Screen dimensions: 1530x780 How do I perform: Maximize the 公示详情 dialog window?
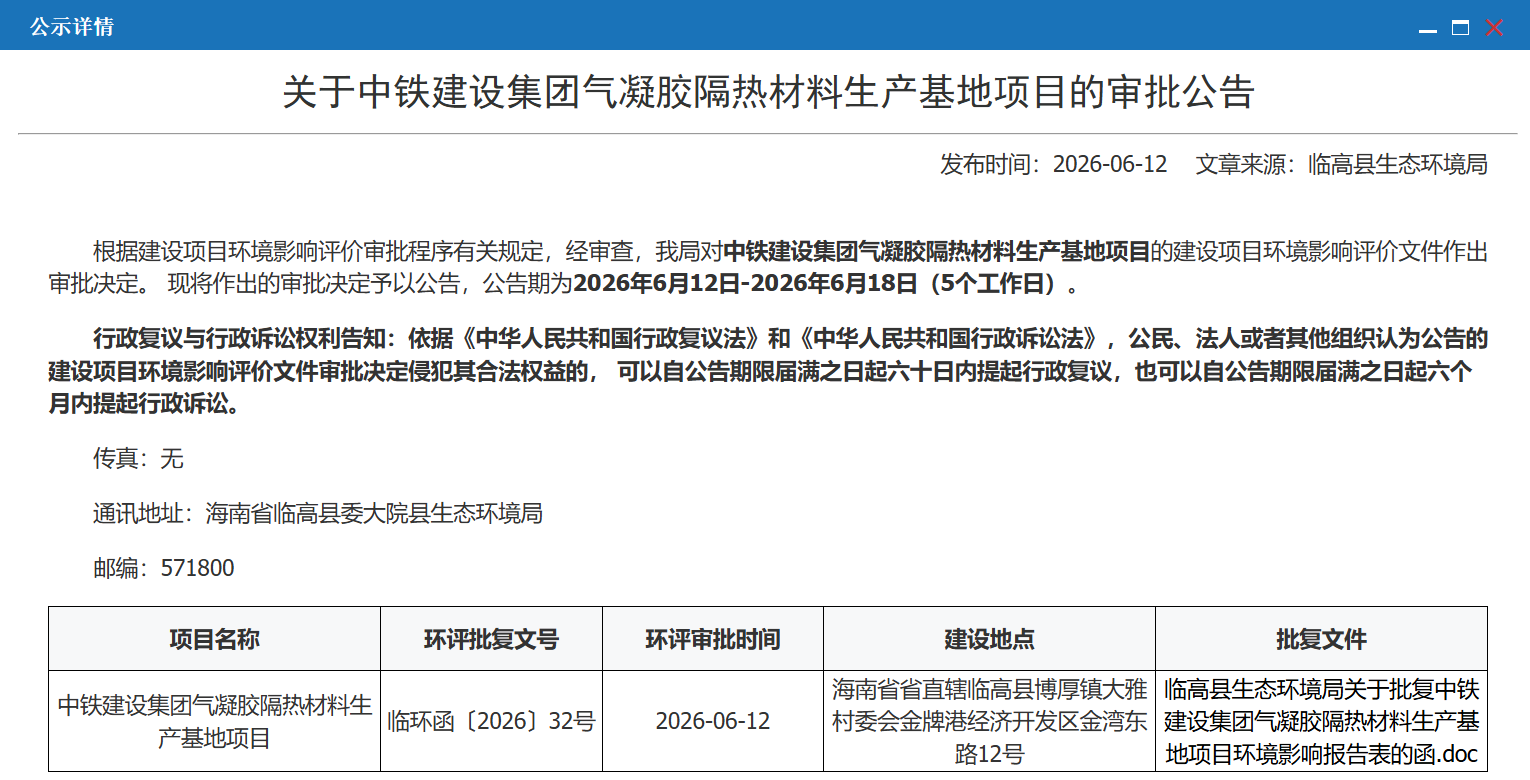(1460, 28)
